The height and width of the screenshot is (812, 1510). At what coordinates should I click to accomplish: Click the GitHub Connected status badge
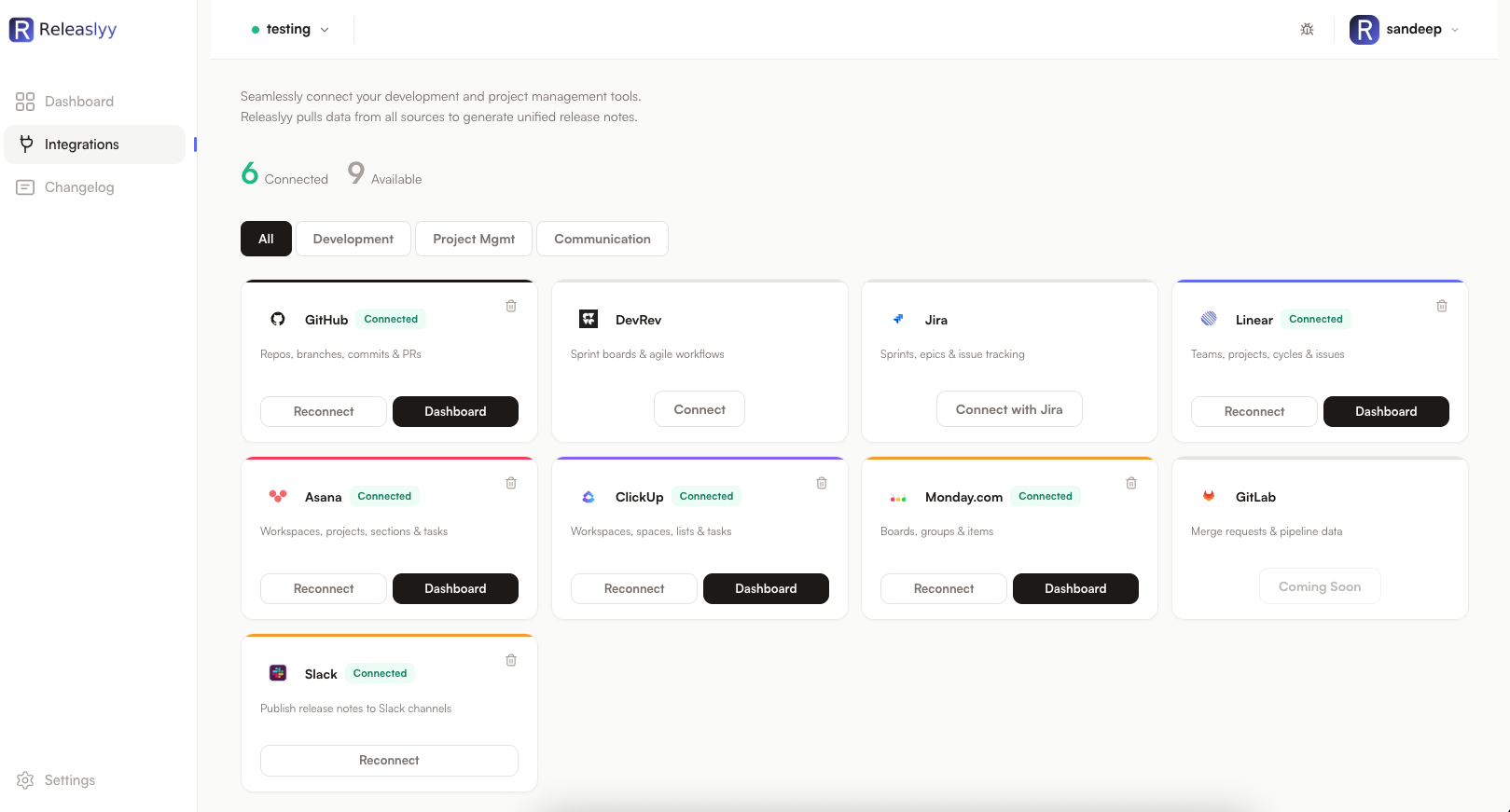(x=391, y=319)
